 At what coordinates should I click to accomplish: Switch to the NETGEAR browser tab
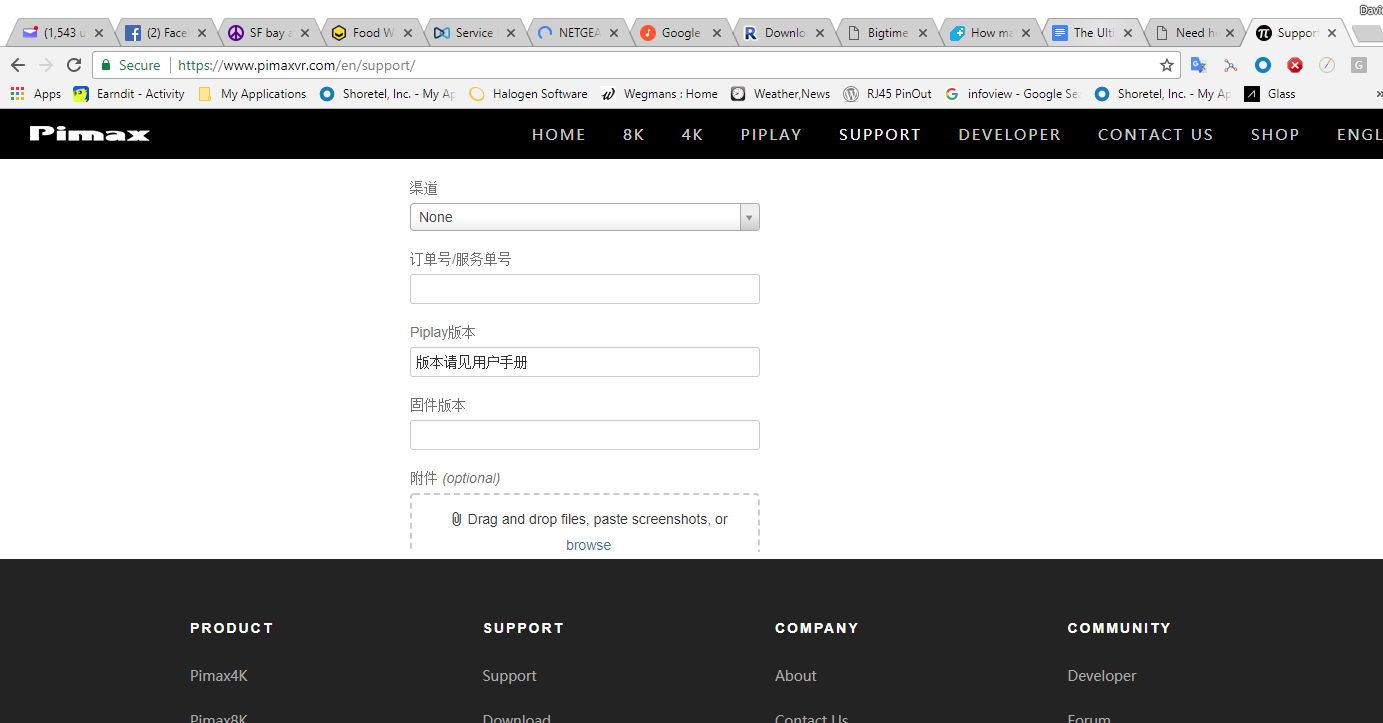coord(577,33)
